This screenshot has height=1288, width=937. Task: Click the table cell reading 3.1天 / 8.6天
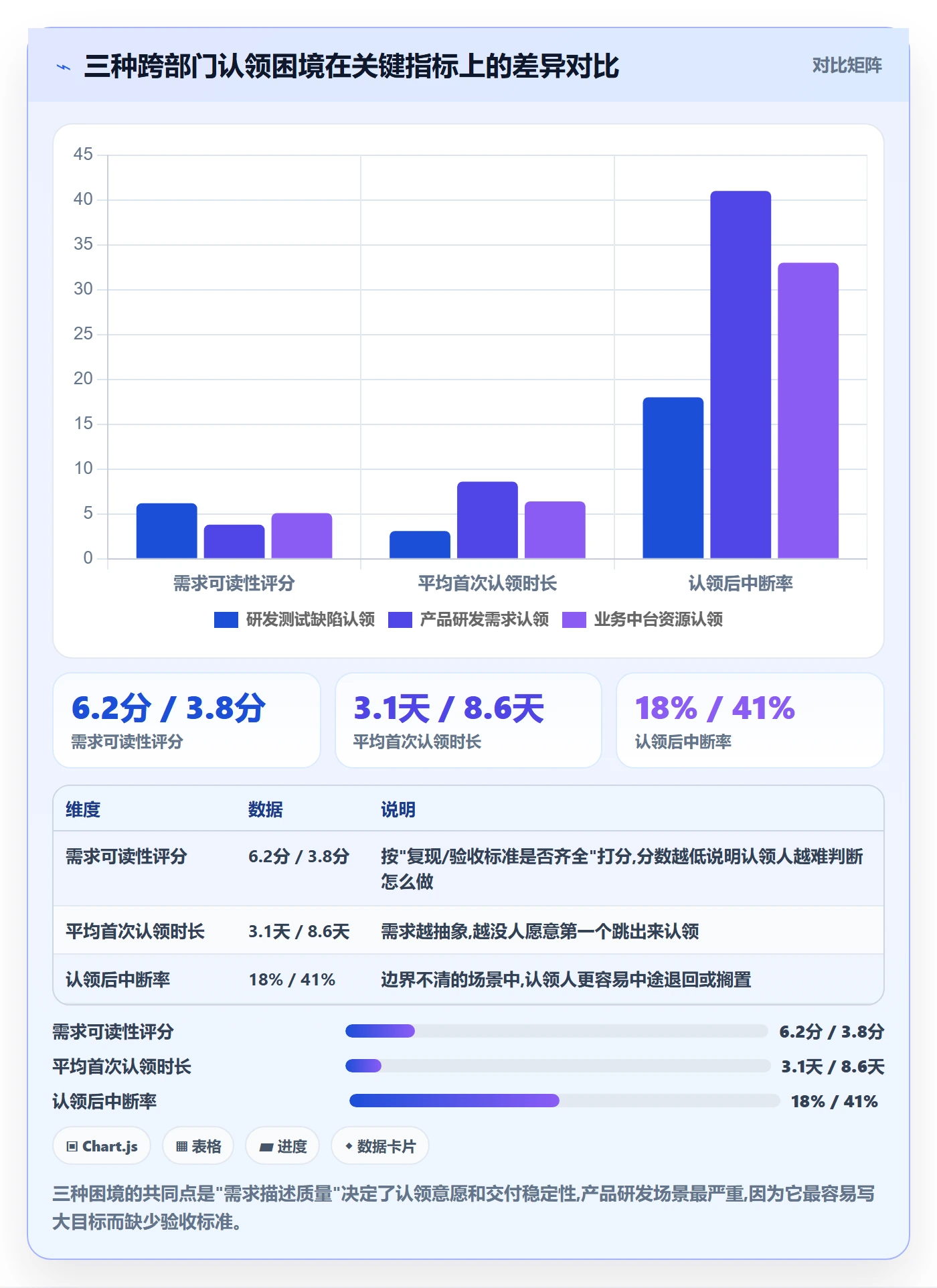[299, 931]
